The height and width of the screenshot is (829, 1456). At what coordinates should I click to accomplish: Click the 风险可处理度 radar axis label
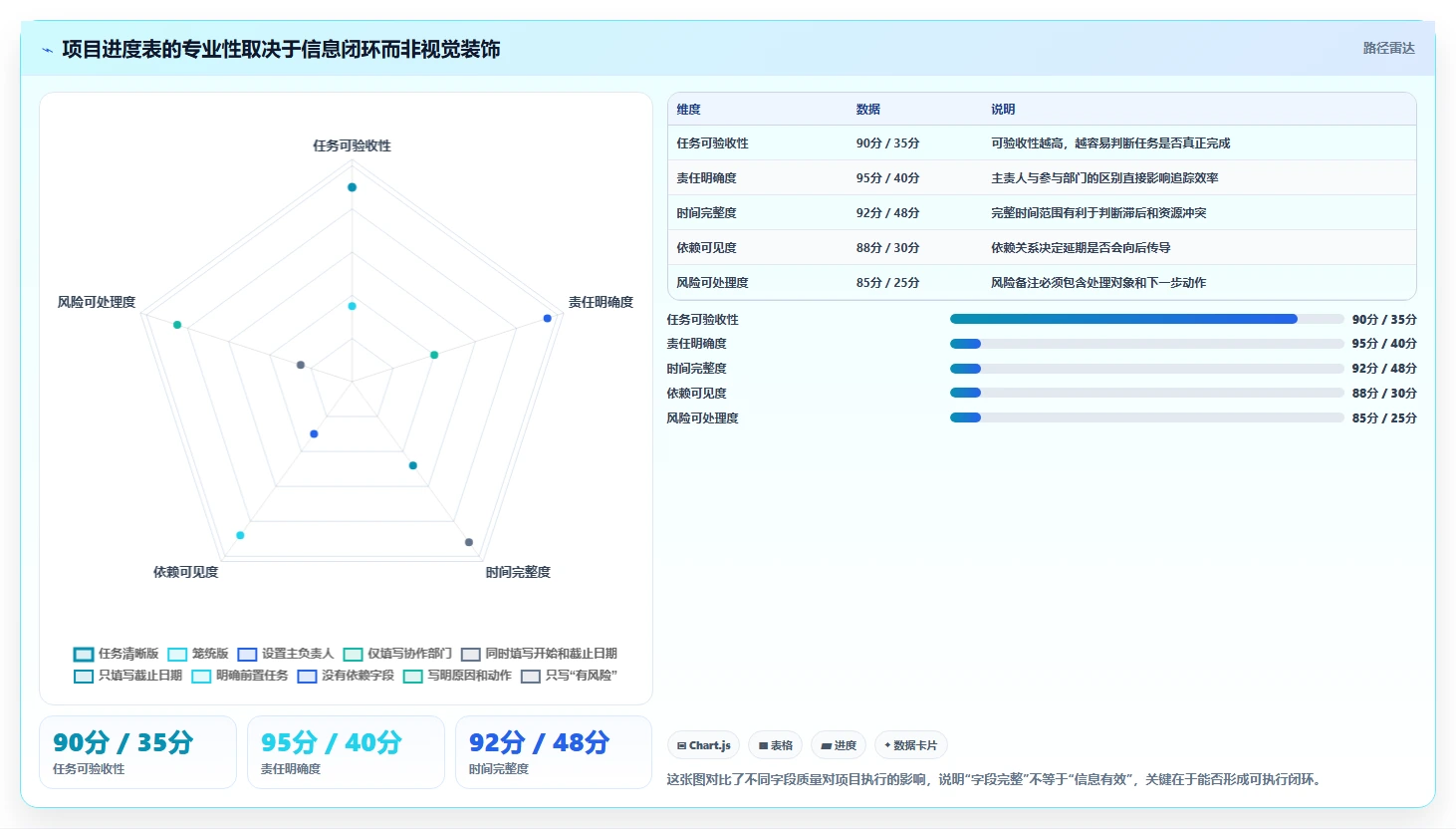click(96, 302)
